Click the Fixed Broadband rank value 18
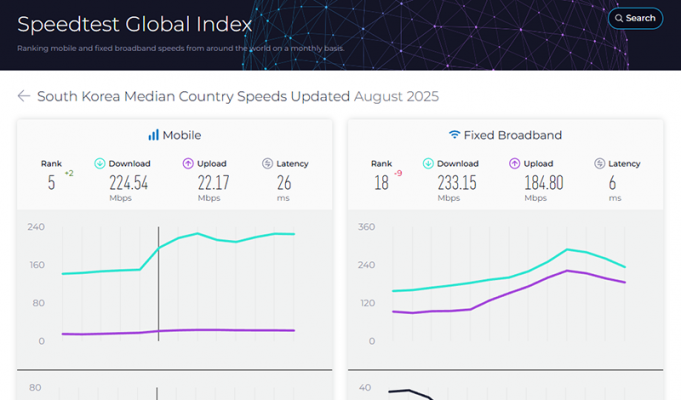 381,183
